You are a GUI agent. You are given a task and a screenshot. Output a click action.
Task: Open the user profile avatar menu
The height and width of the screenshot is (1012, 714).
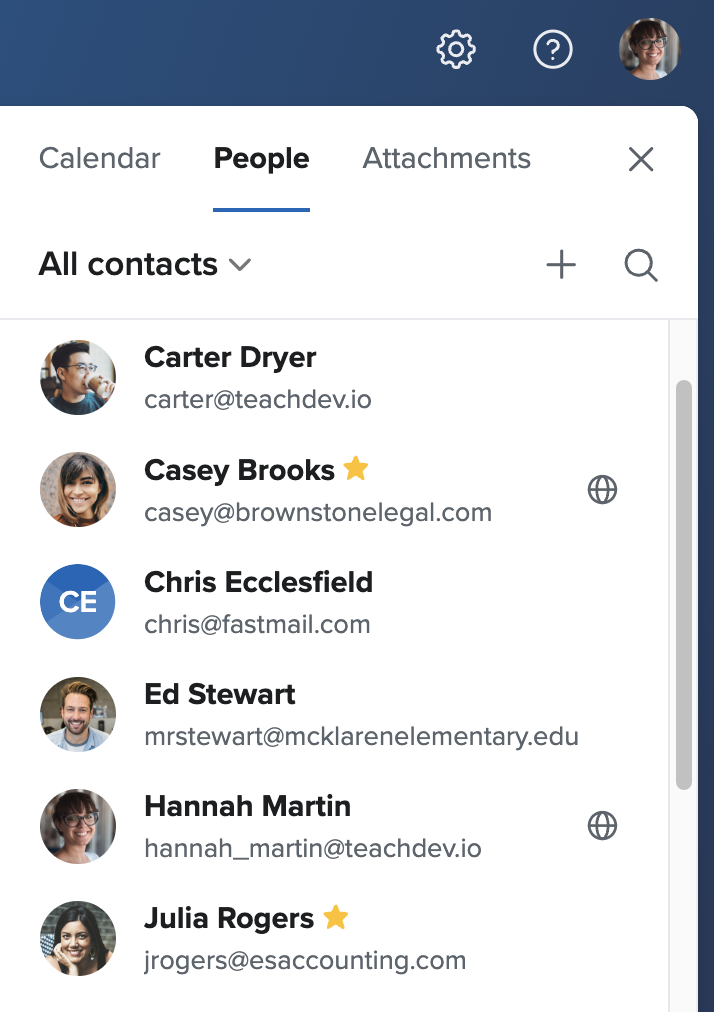point(649,49)
